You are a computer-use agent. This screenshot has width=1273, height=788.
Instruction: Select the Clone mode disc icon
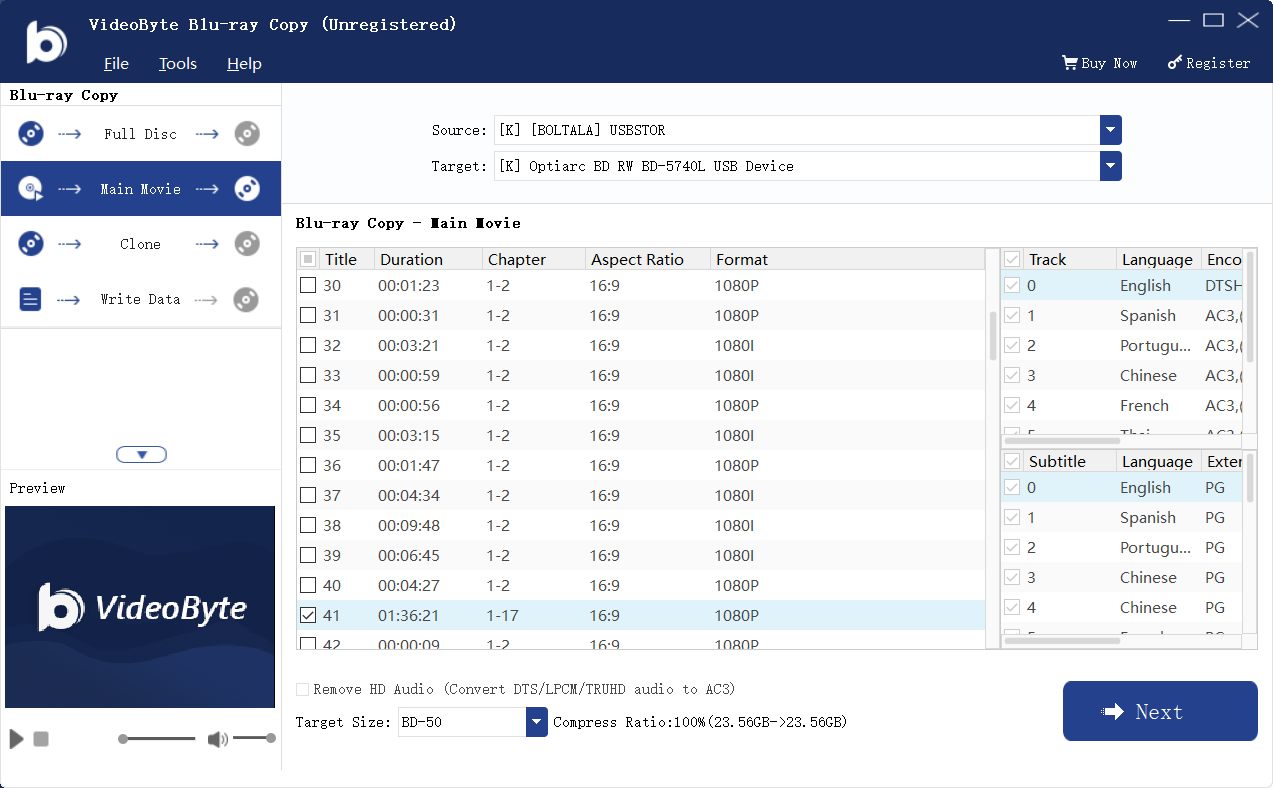[x=29, y=243]
